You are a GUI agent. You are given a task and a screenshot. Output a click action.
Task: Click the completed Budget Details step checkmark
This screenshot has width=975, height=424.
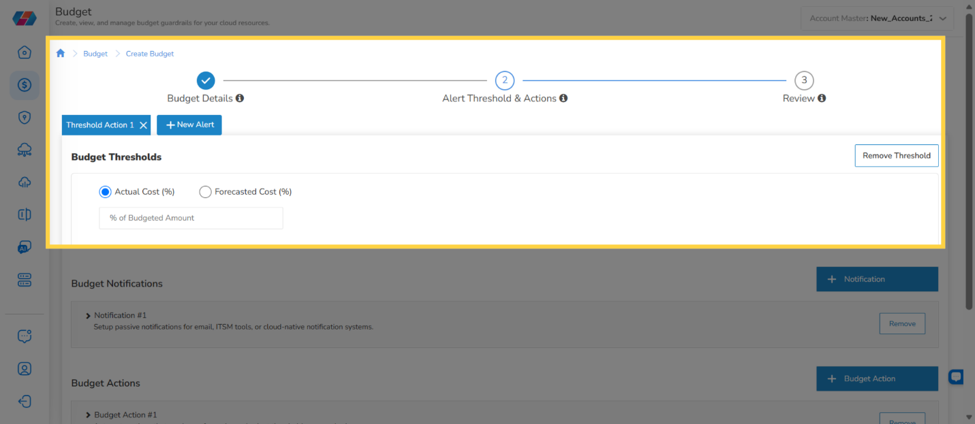click(x=206, y=80)
